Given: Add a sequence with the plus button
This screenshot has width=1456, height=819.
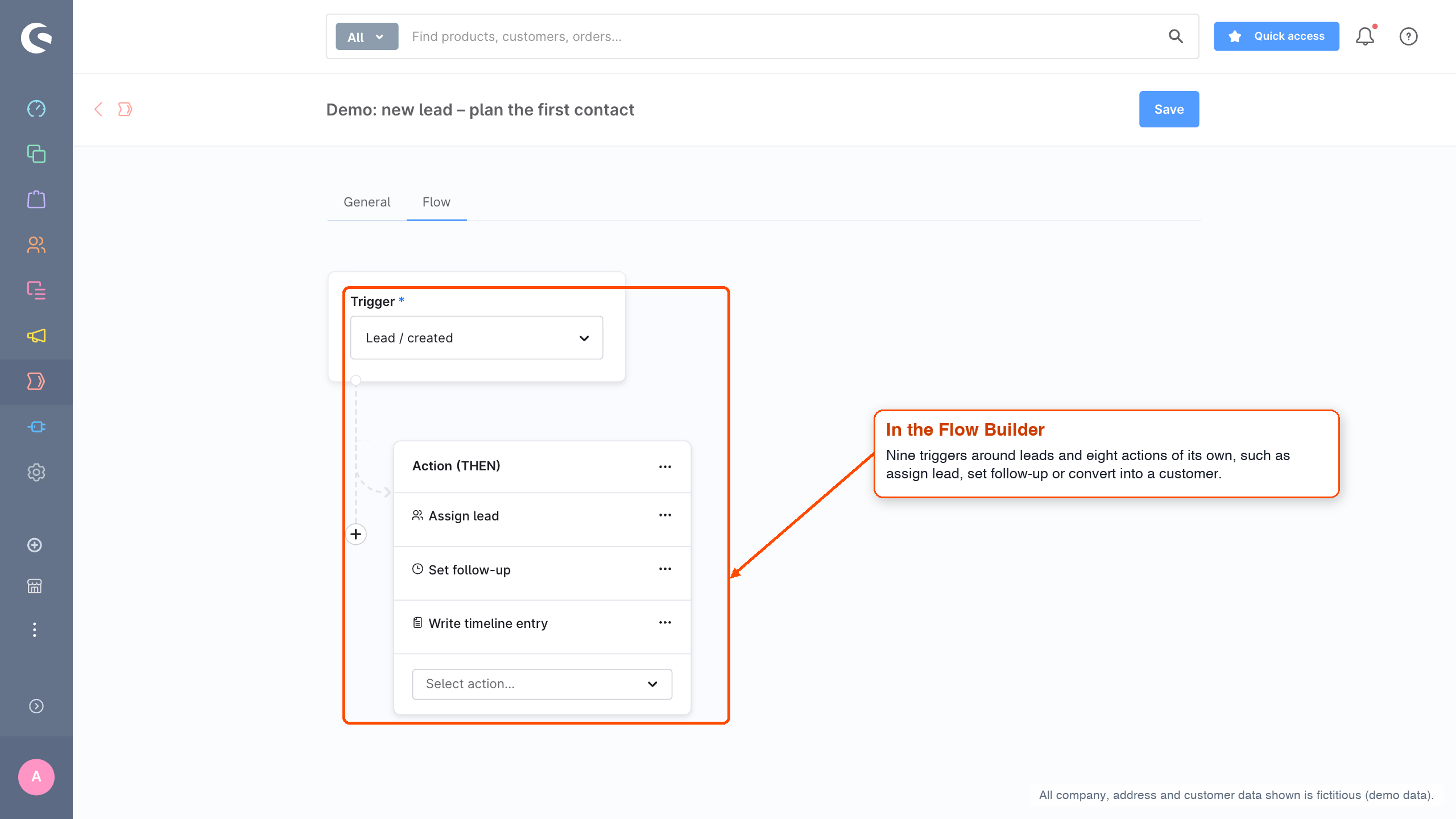Looking at the screenshot, I should 356,534.
